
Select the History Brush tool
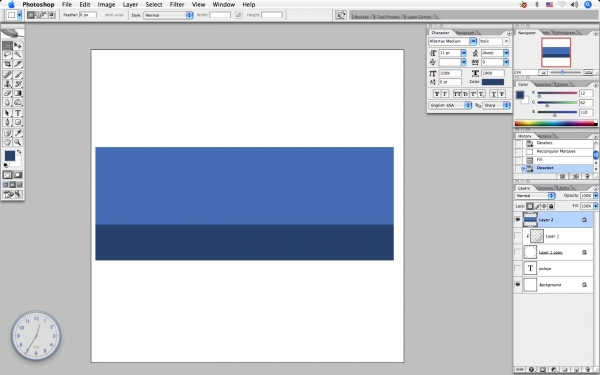point(18,84)
